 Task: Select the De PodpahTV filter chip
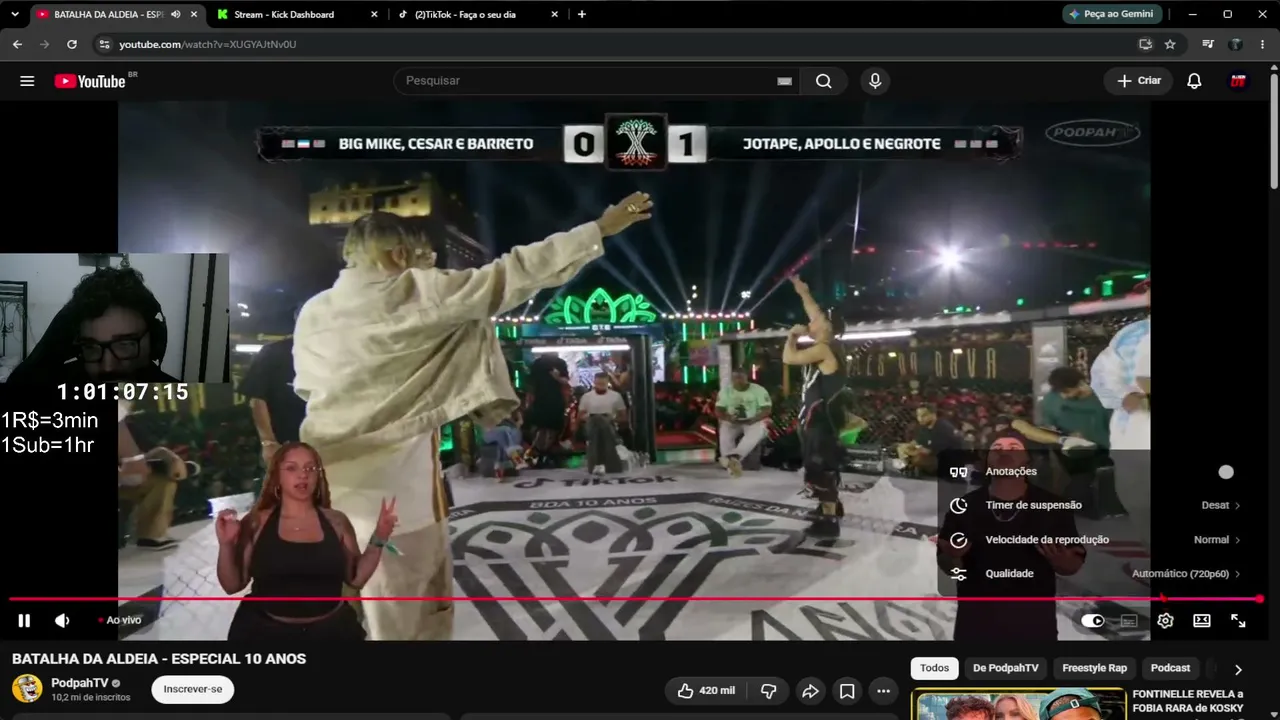click(1005, 668)
